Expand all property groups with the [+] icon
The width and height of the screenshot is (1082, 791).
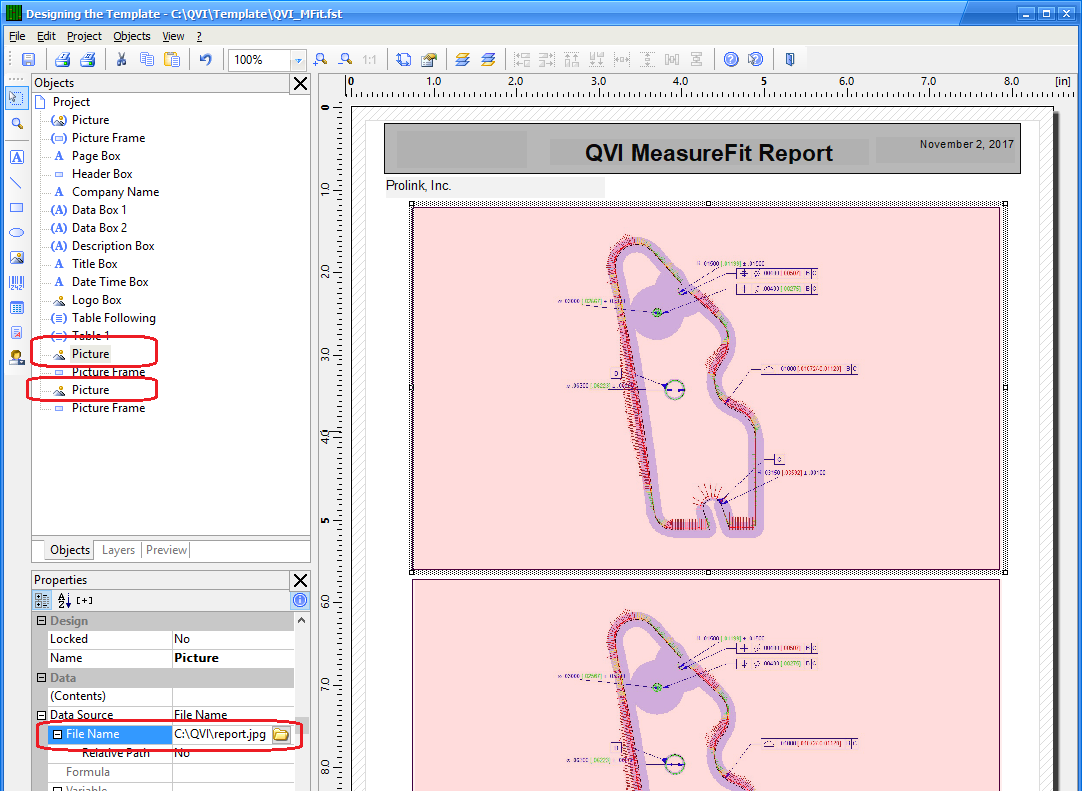tap(85, 600)
